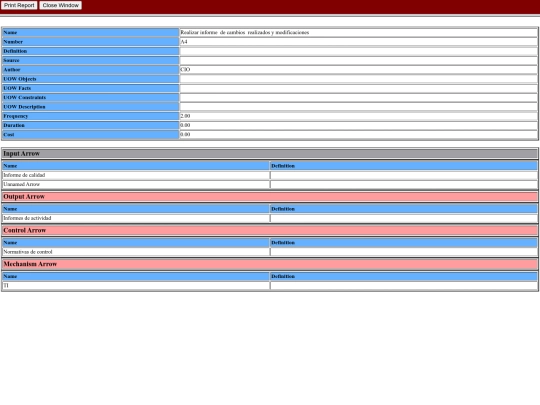Click the Source row label

pos(90,60)
